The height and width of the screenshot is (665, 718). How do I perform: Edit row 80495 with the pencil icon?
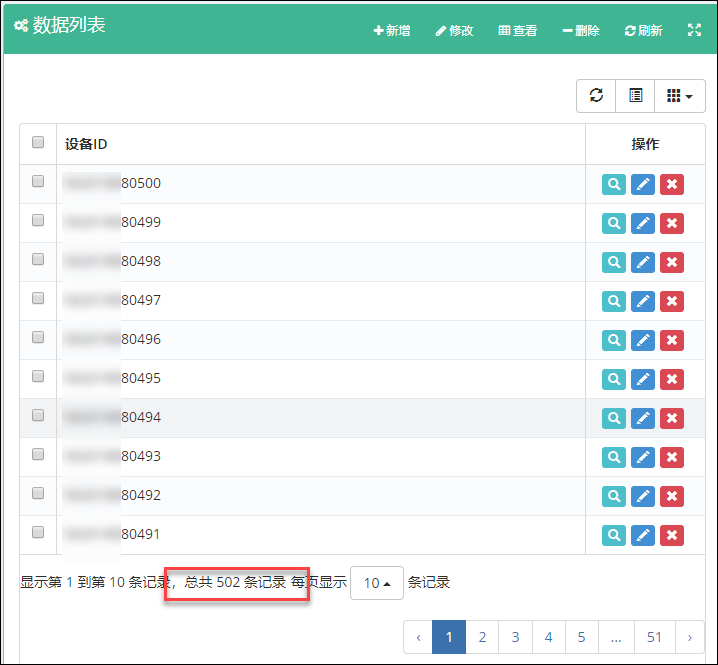(643, 379)
